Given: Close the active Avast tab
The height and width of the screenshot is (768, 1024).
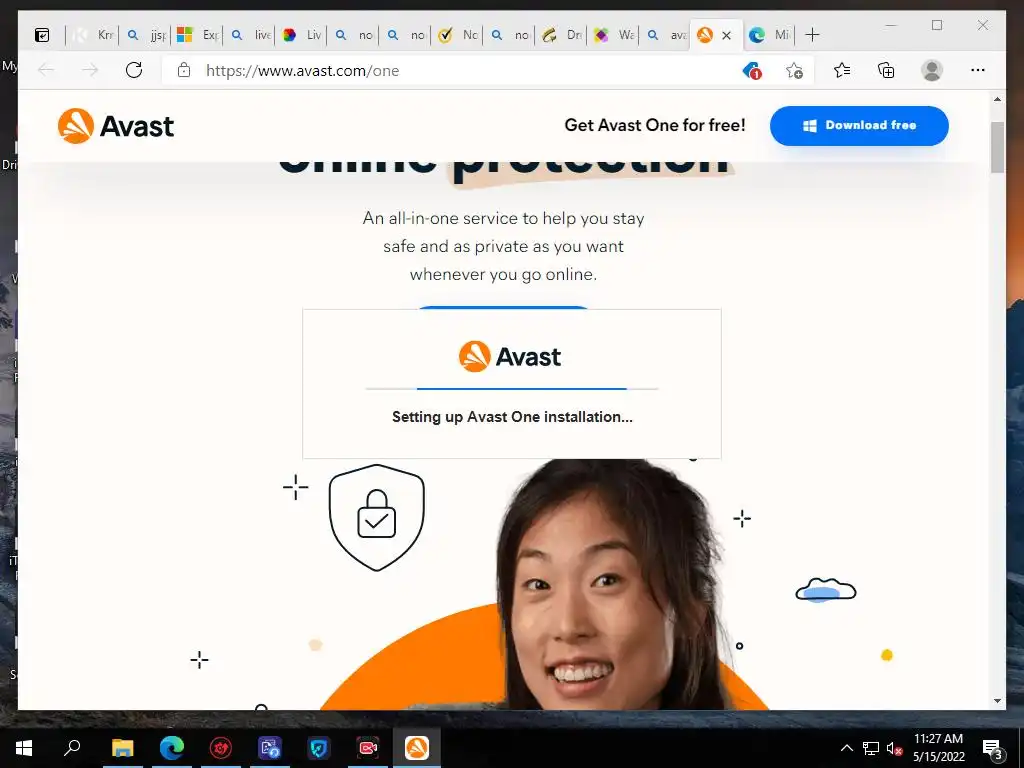Looking at the screenshot, I should pos(726,35).
